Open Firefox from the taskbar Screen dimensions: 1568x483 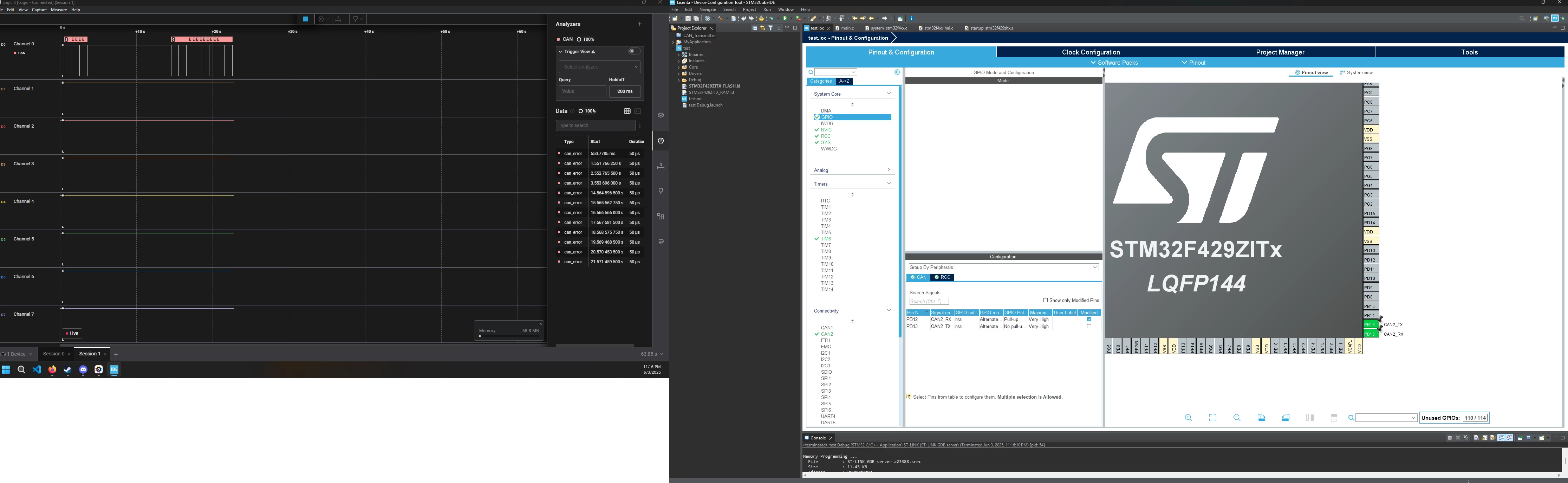click(x=52, y=370)
